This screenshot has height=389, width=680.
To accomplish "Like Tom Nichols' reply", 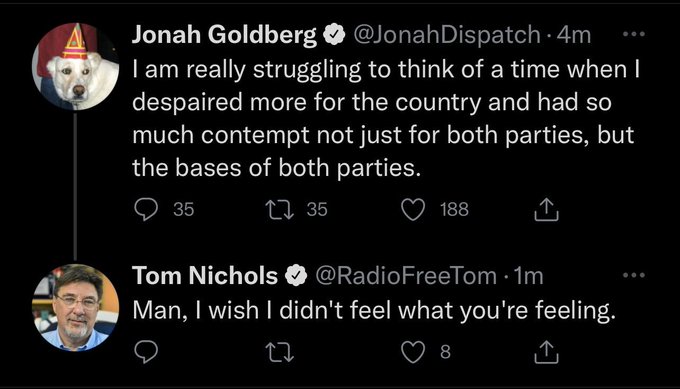I will click(x=412, y=352).
